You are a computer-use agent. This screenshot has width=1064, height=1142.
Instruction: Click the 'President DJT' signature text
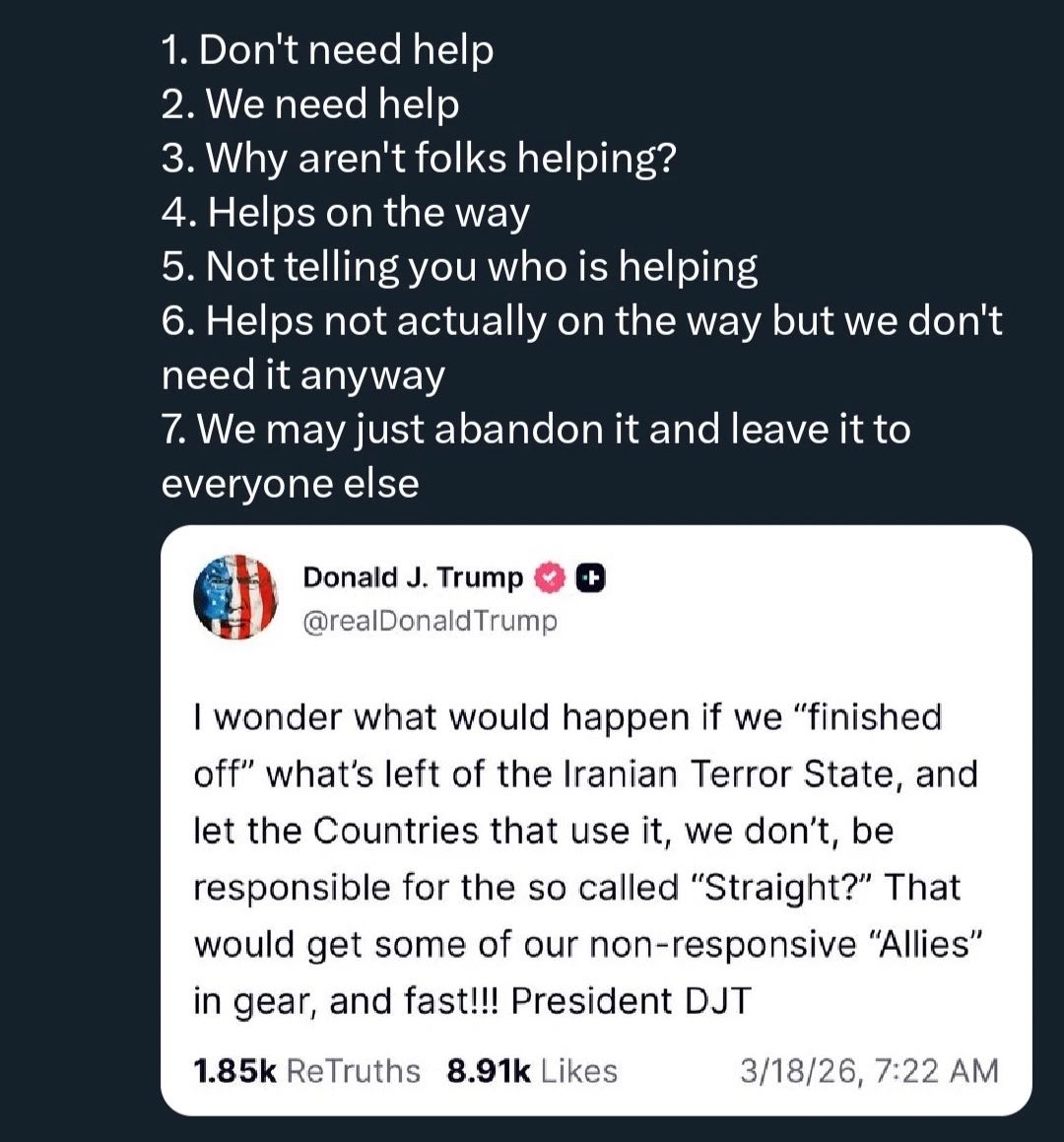pyautogui.click(x=631, y=1001)
